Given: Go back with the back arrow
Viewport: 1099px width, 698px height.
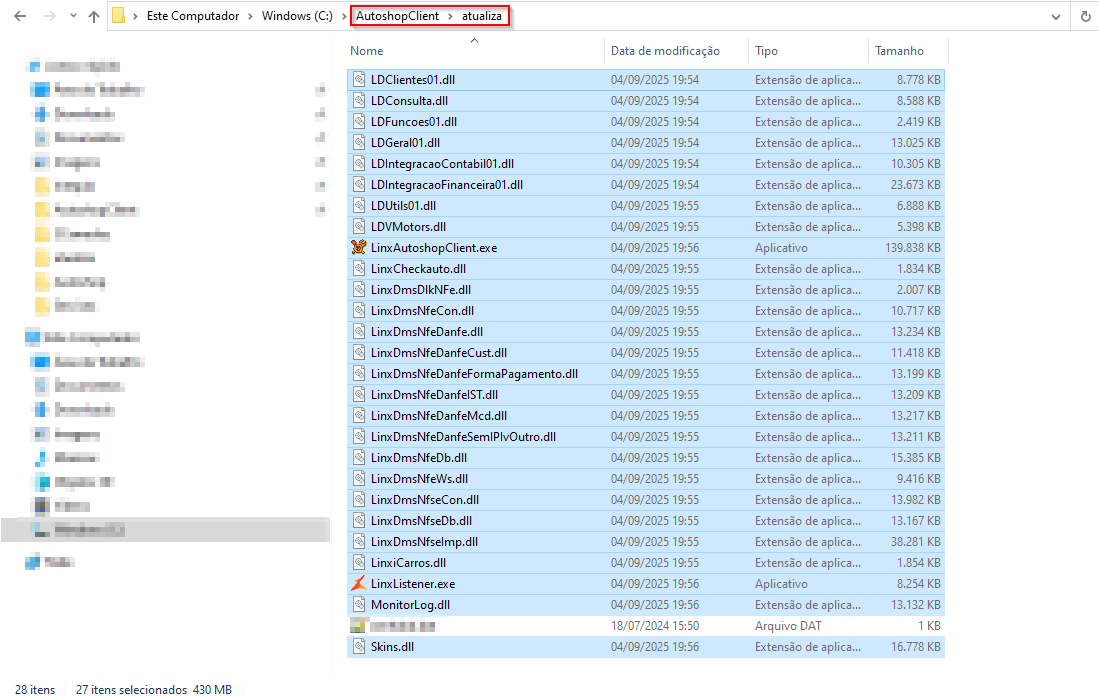Looking at the screenshot, I should tap(20, 16).
